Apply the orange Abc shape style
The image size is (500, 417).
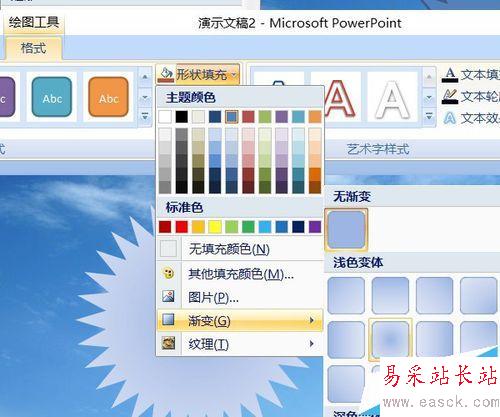(108, 97)
